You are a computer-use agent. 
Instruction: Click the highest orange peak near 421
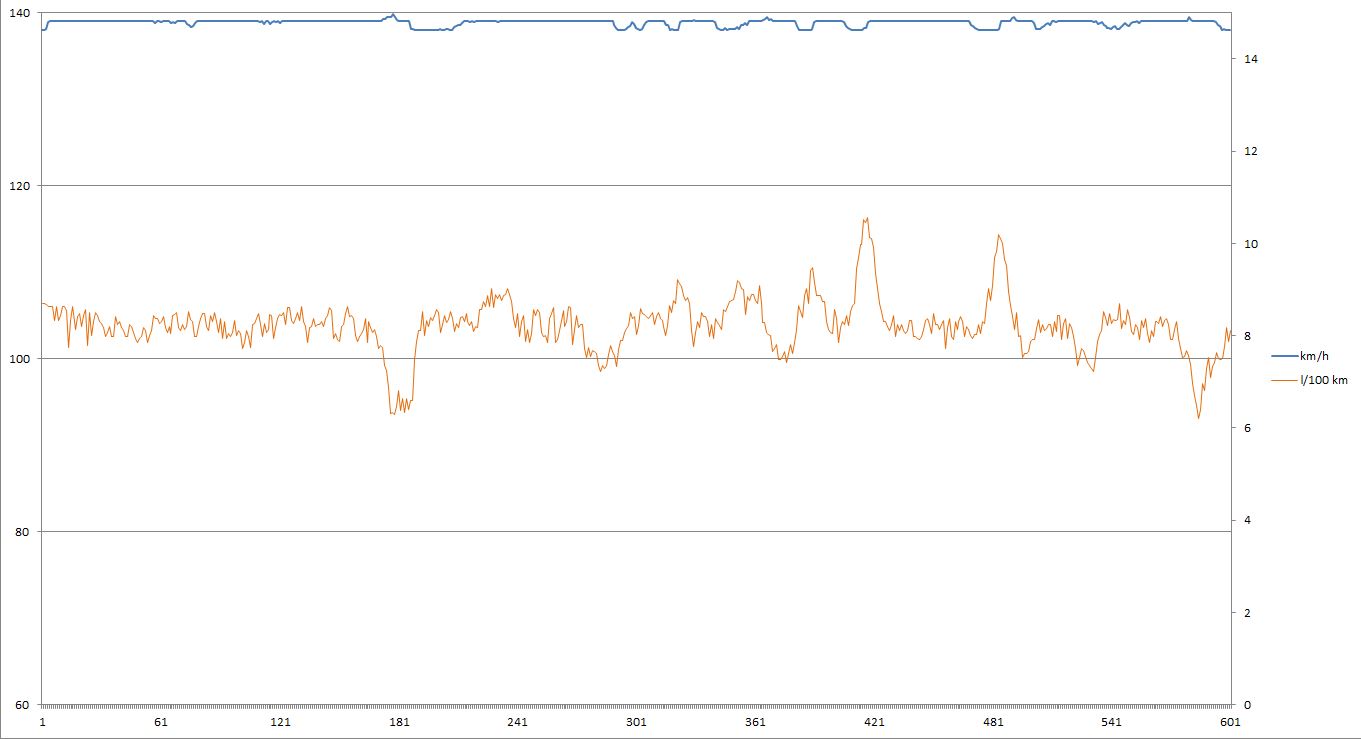point(865,219)
